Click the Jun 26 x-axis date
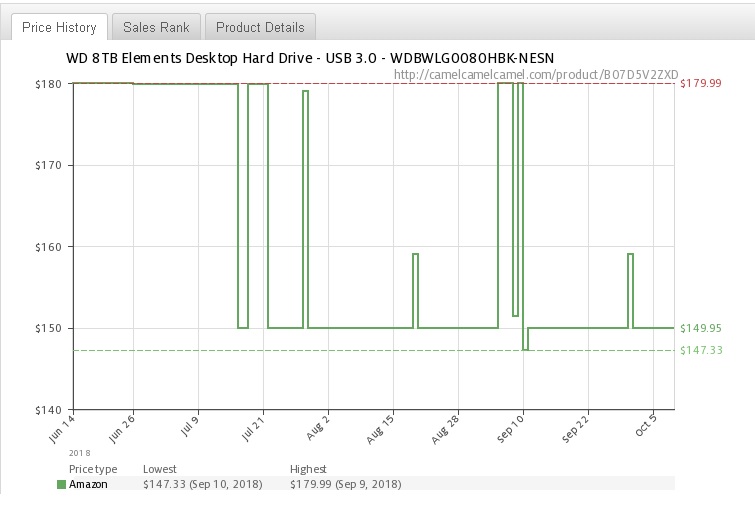755x516 pixels. (x=121, y=428)
